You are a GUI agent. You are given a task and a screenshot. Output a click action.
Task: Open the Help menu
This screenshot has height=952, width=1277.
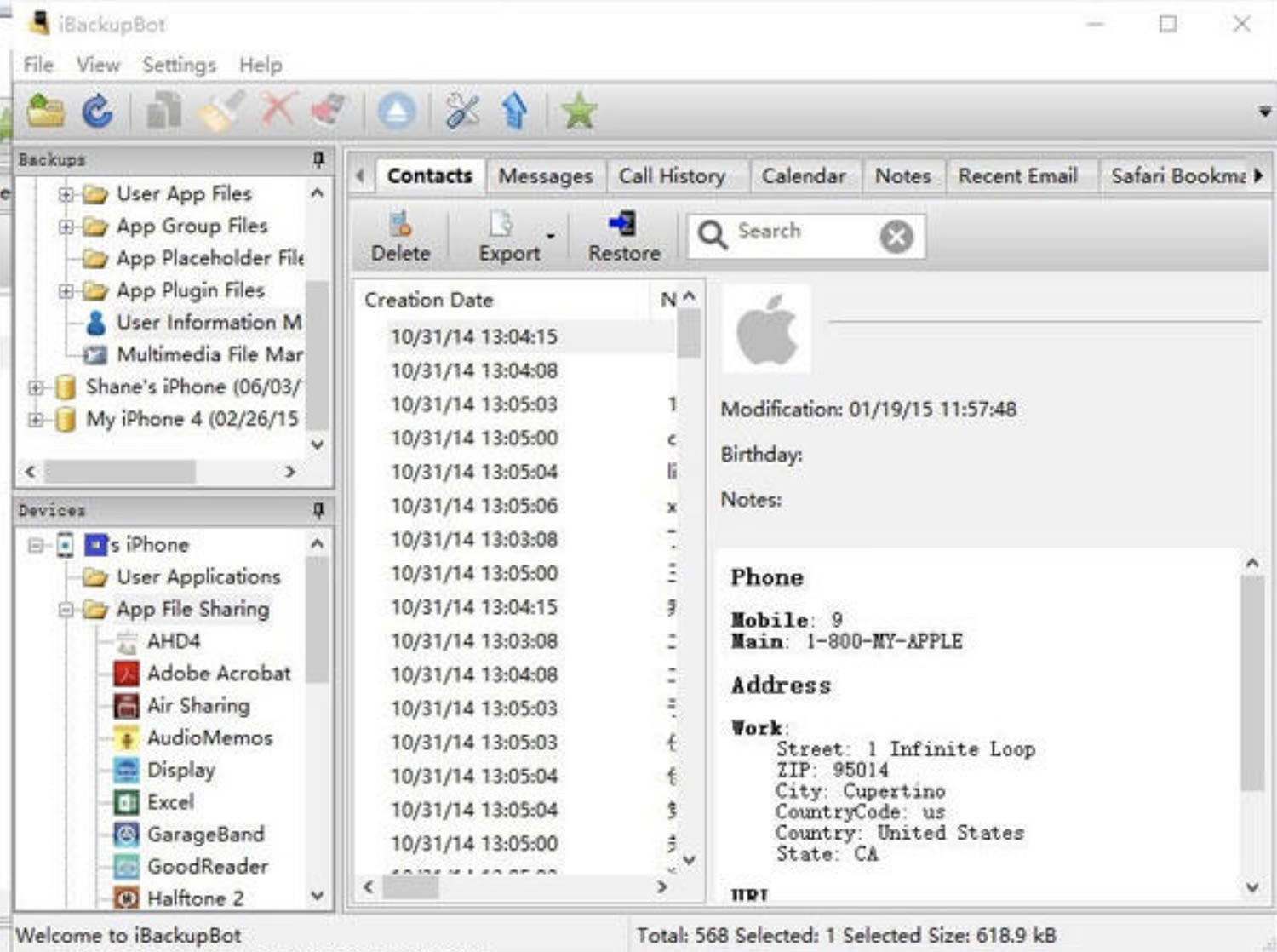pos(260,65)
